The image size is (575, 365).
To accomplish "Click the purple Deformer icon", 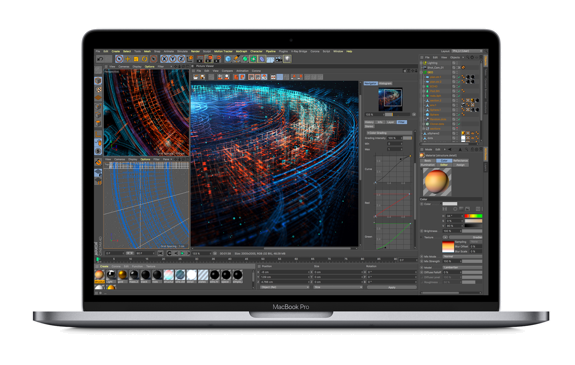I will [262, 59].
